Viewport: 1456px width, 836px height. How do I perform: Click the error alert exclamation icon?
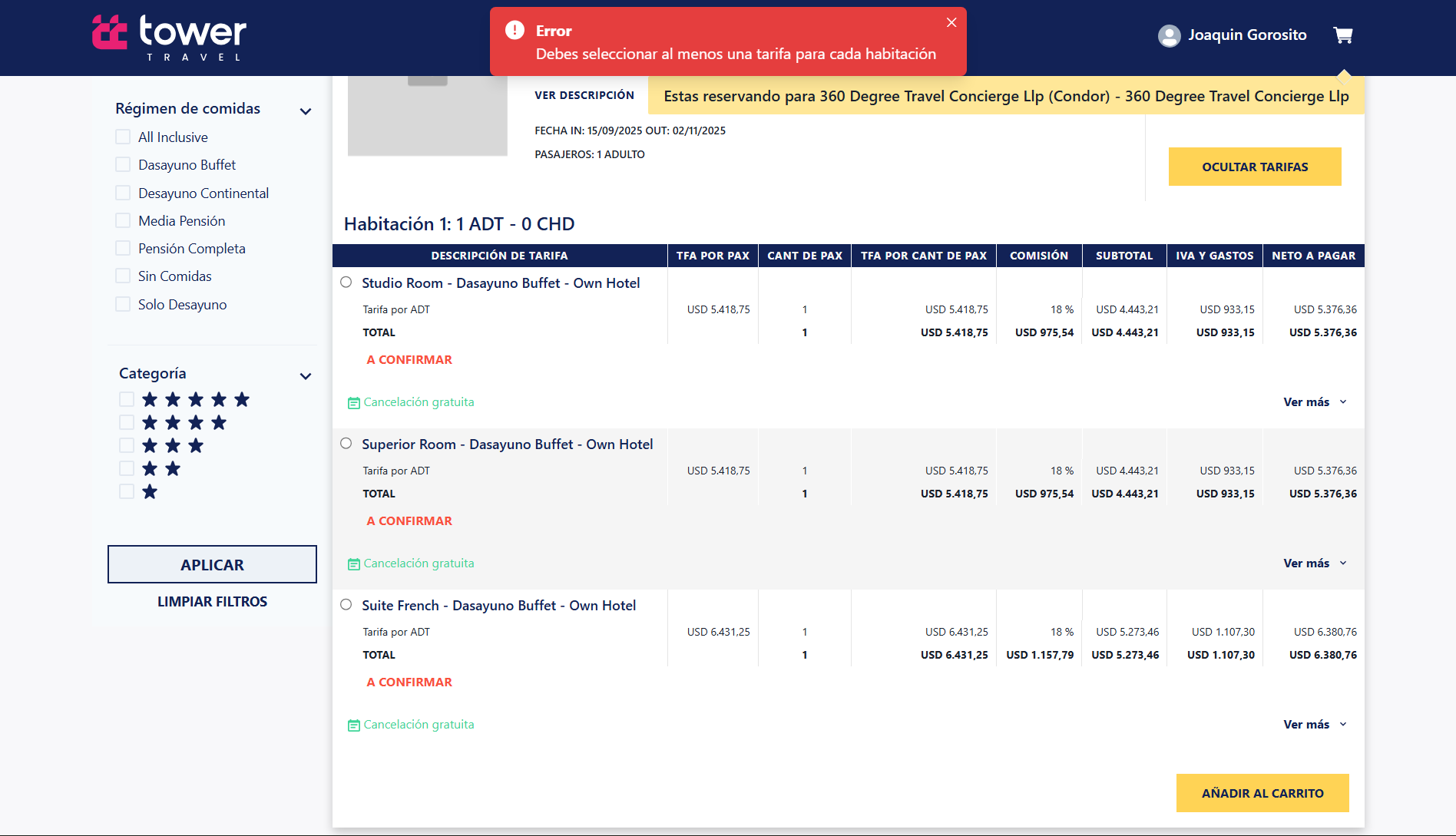(515, 30)
